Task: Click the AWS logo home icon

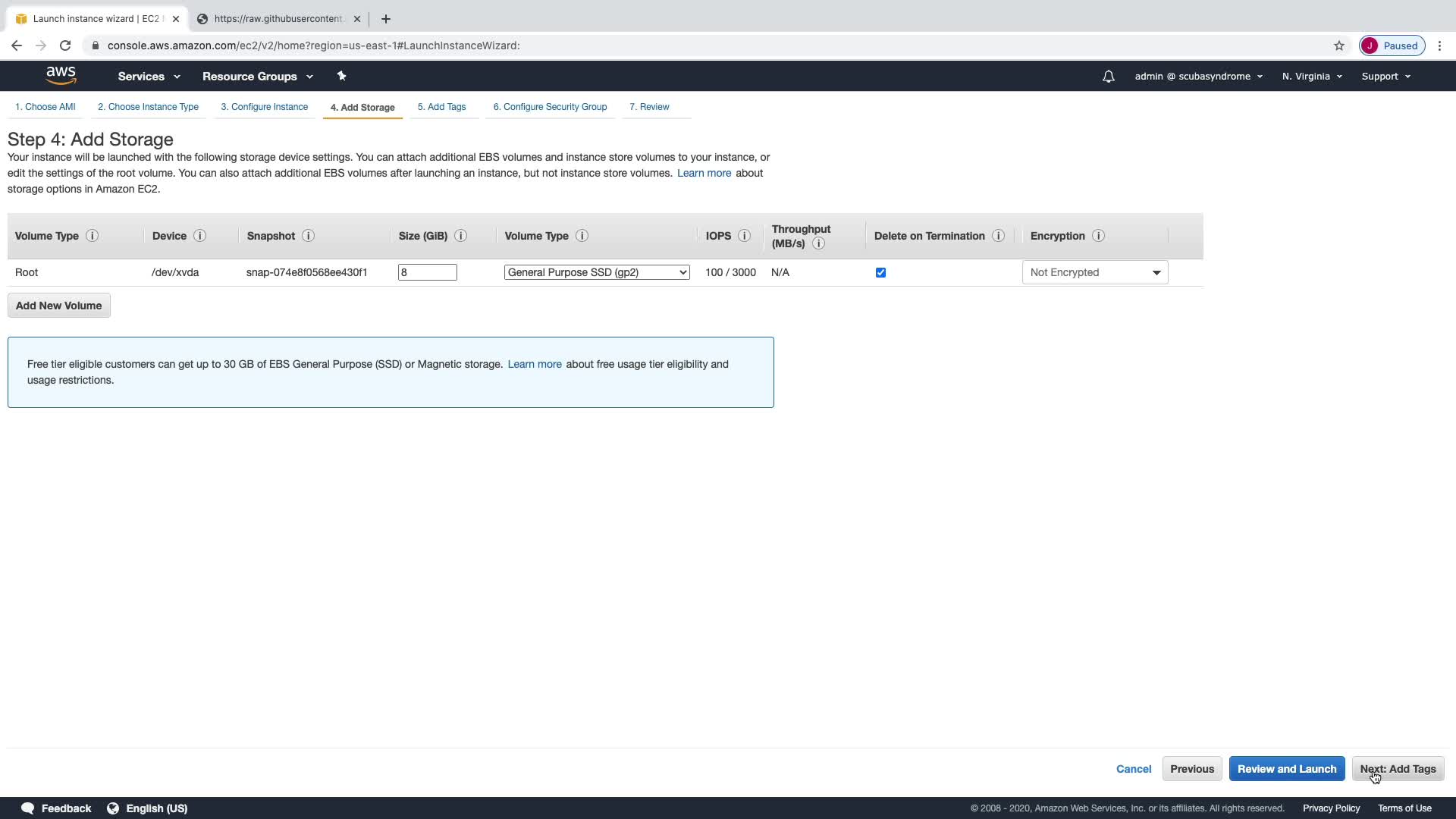Action: tap(61, 76)
